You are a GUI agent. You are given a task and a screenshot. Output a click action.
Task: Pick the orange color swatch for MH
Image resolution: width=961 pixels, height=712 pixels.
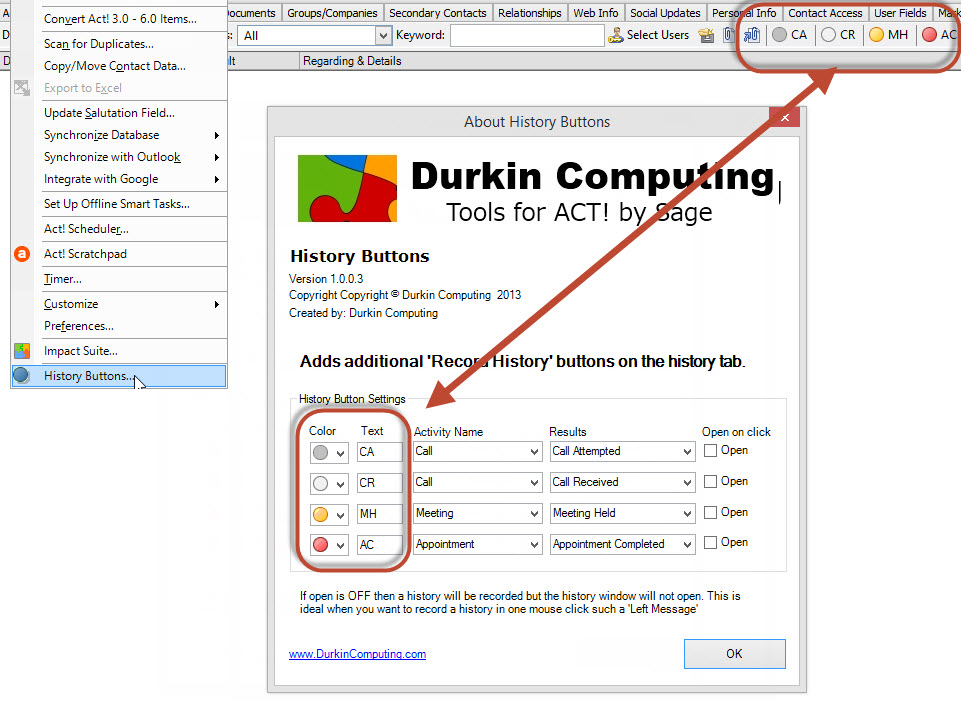click(x=321, y=514)
